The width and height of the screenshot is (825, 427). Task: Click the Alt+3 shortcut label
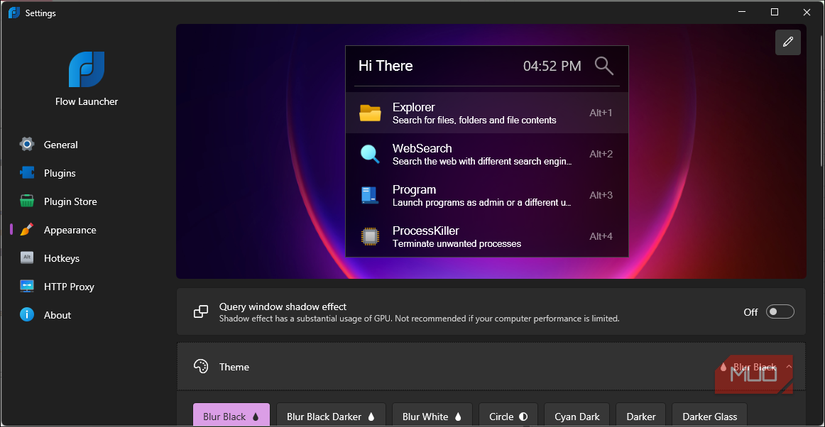tap(601, 195)
